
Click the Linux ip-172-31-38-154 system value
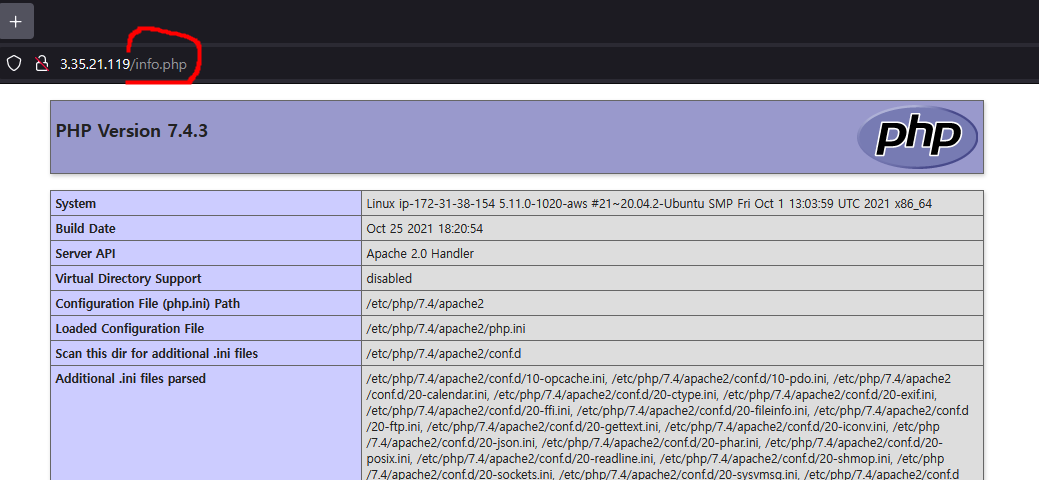pyautogui.click(x=649, y=204)
